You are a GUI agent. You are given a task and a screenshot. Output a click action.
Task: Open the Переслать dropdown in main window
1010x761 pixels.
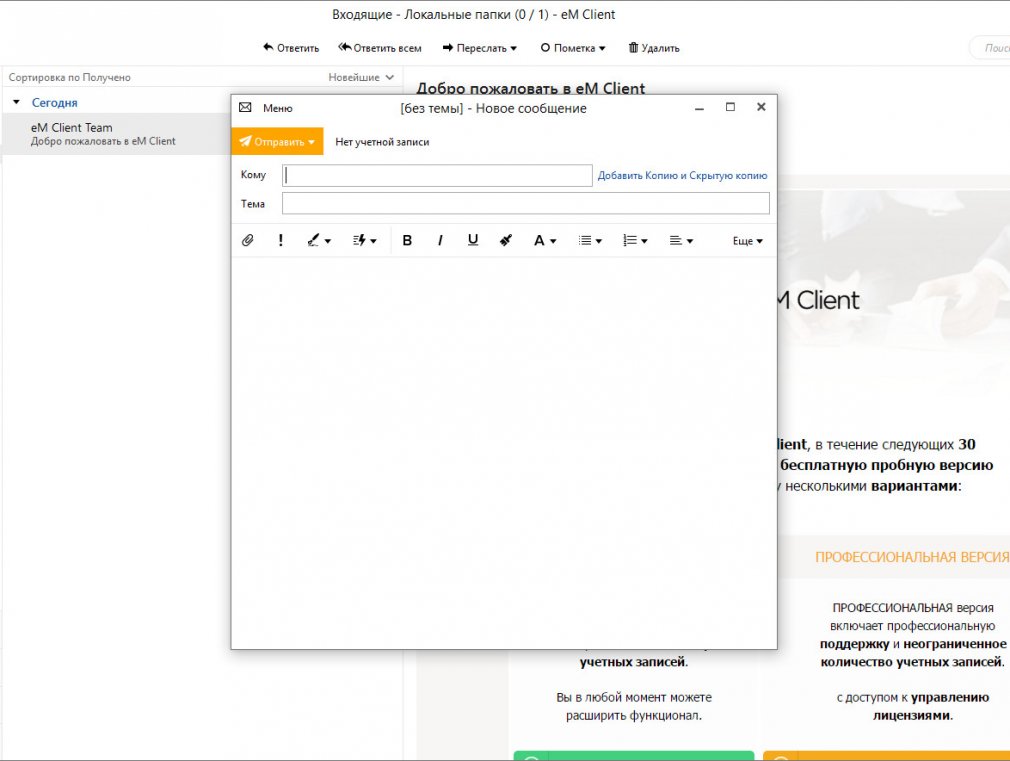click(x=480, y=48)
